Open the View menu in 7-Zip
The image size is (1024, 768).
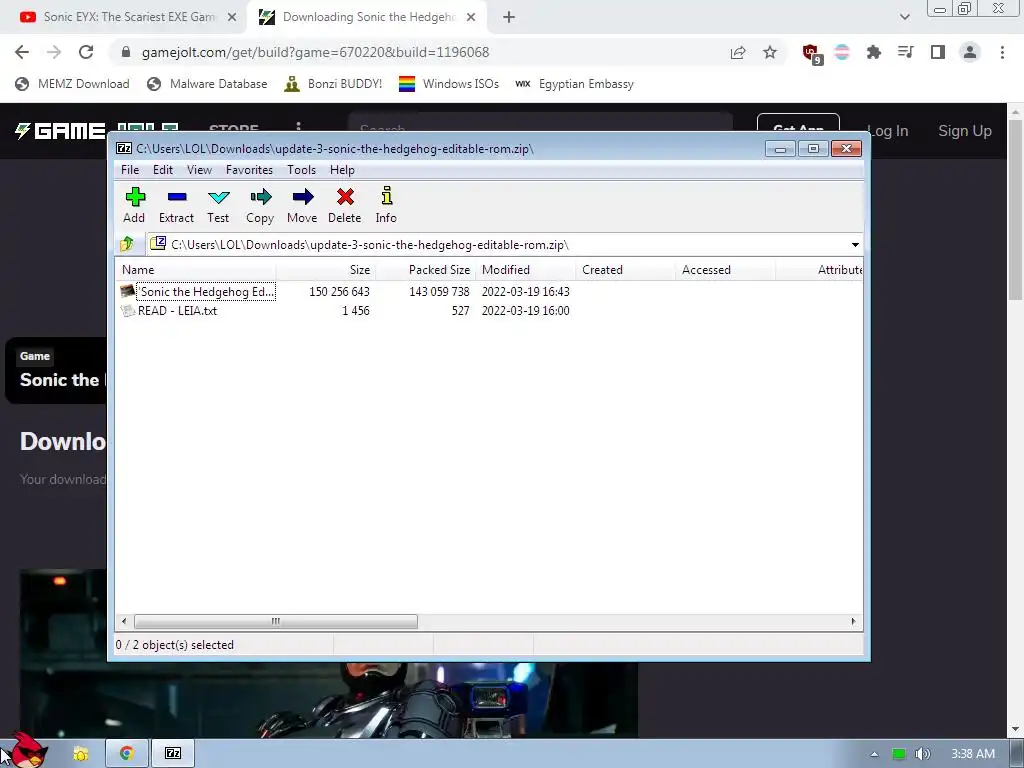click(199, 170)
